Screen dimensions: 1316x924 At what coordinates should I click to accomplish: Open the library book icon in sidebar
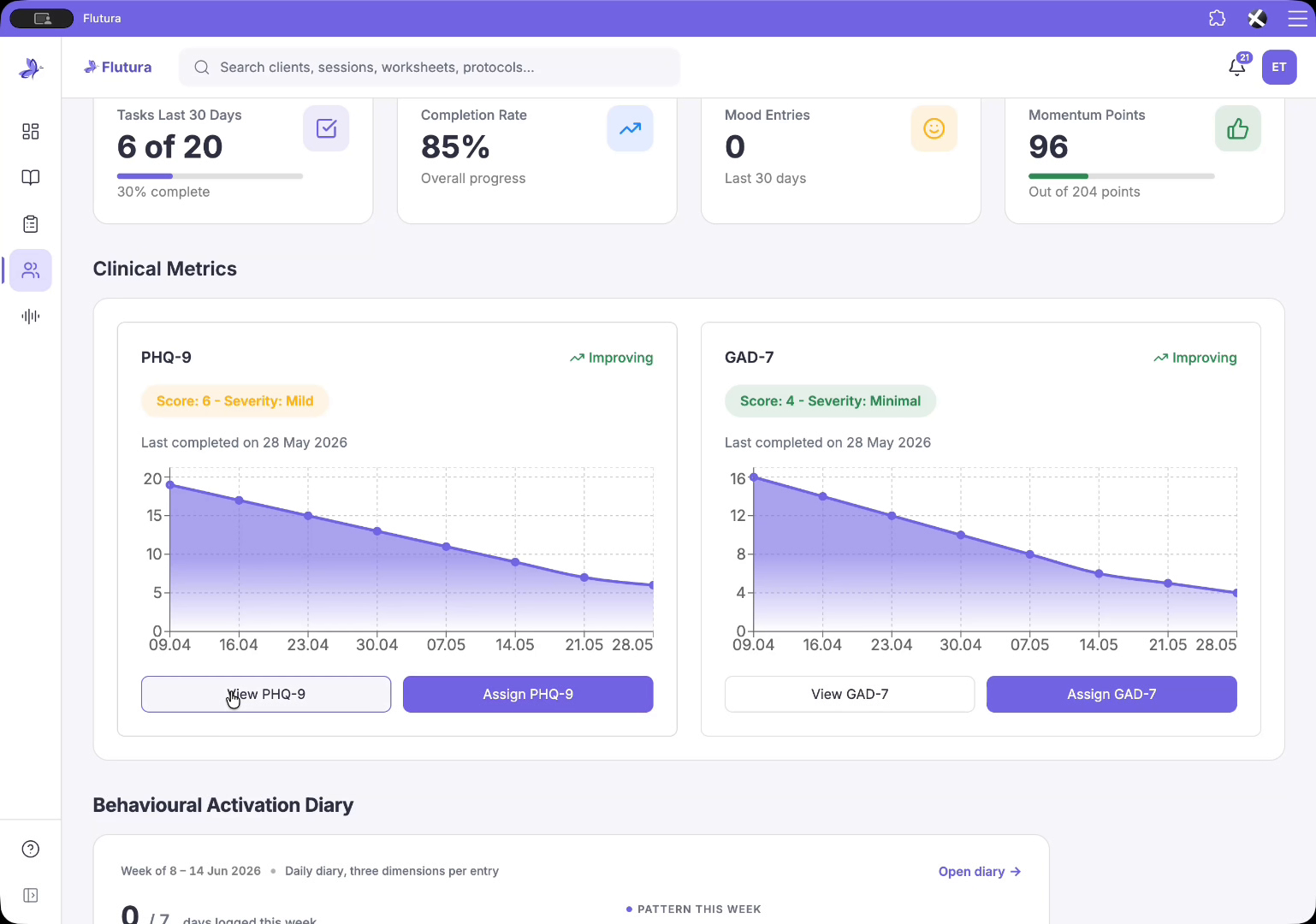31,177
